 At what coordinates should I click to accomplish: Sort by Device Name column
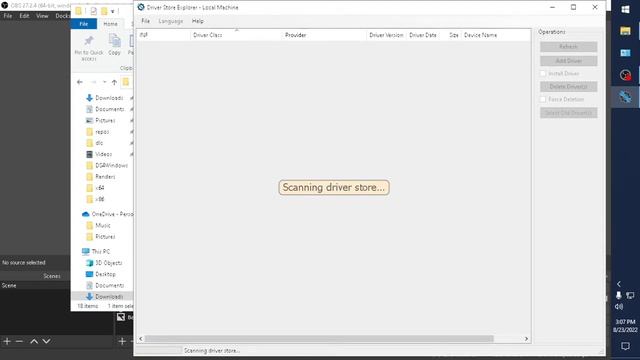[496, 35]
